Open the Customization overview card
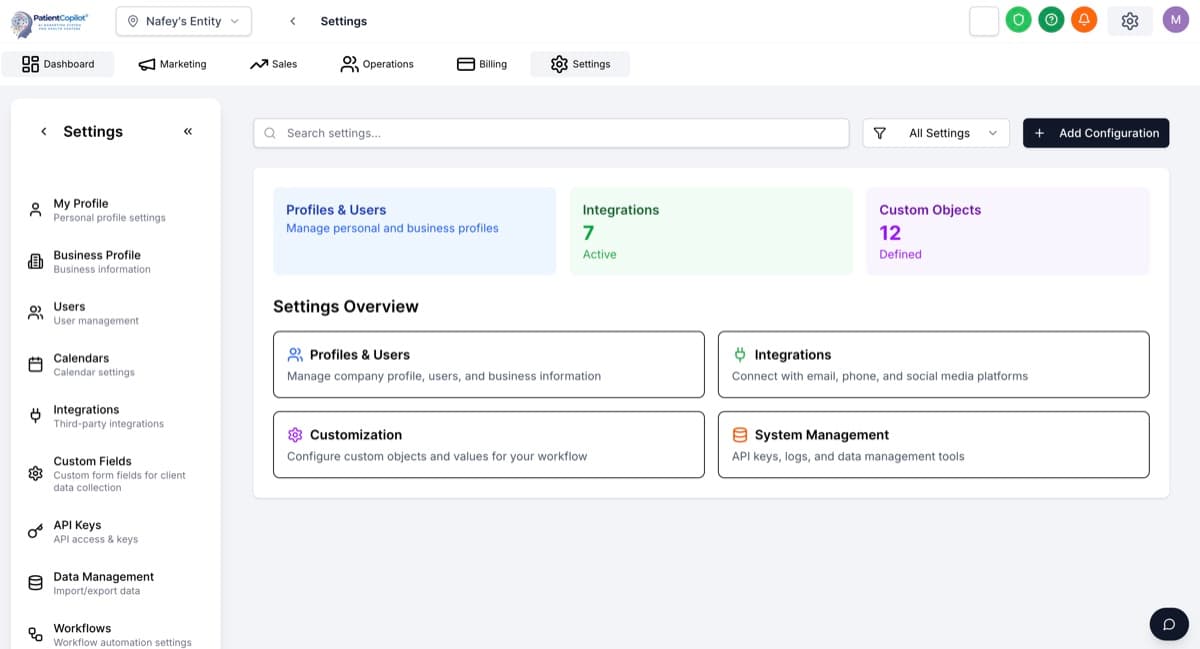1200x649 pixels. point(489,445)
